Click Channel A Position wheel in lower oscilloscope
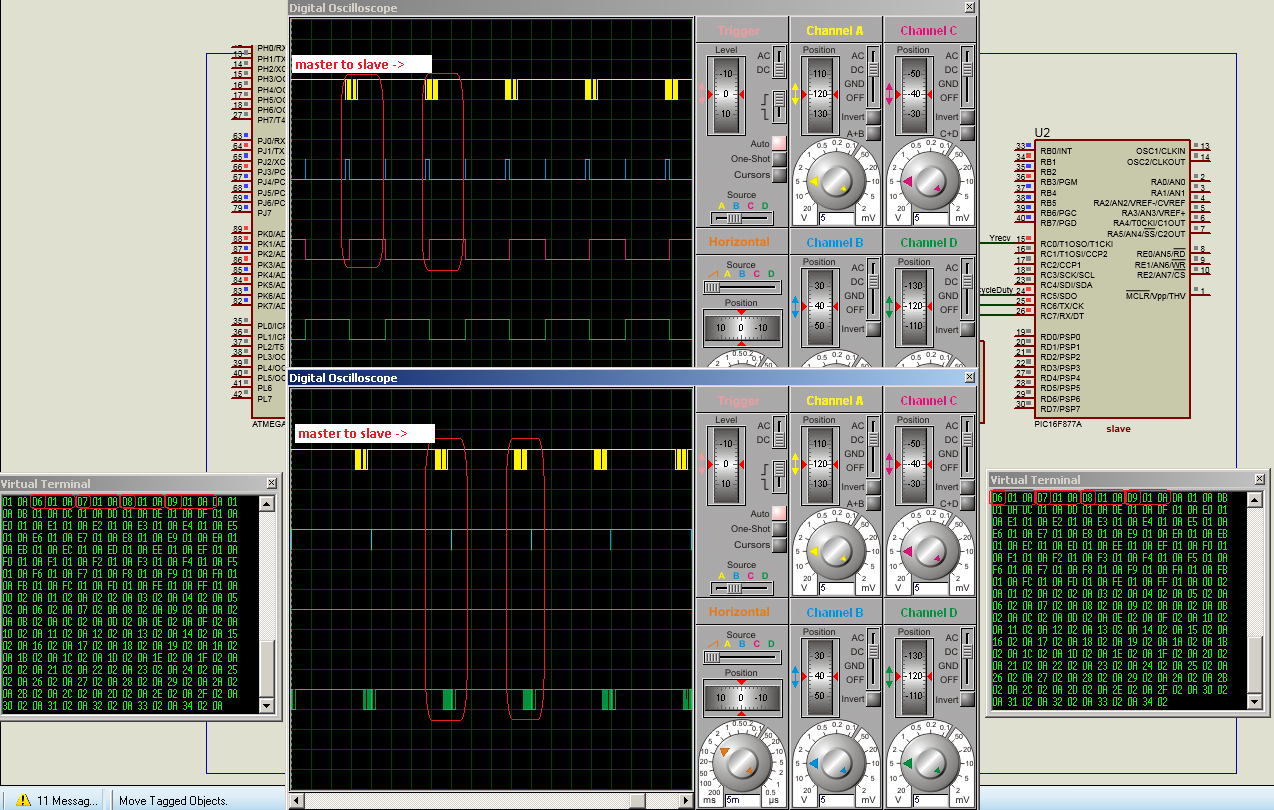 (821, 464)
